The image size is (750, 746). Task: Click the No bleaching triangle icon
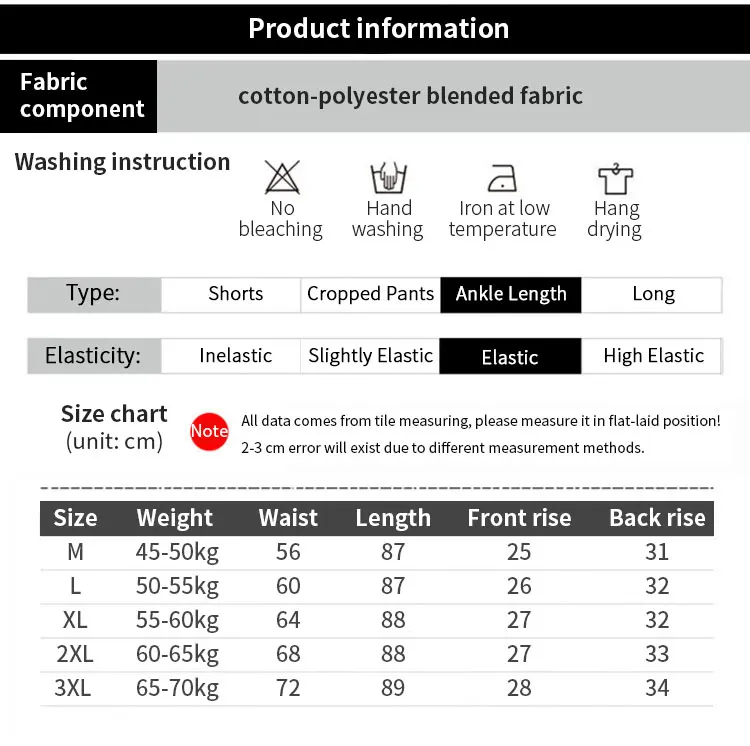coord(282,177)
